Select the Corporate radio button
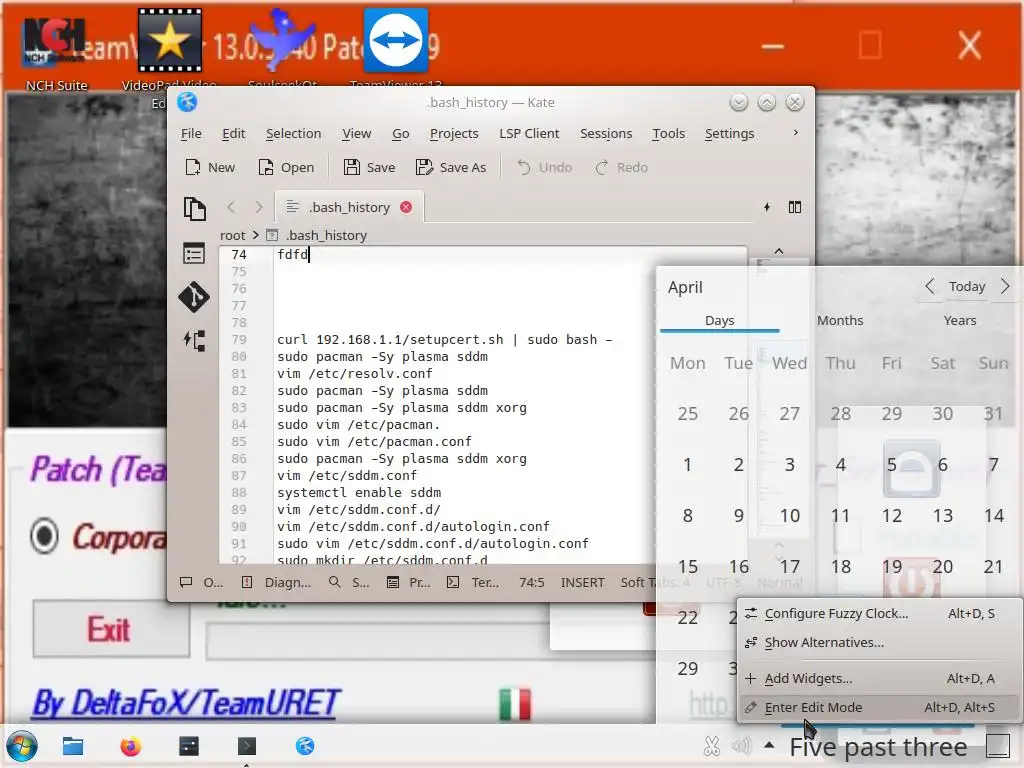Viewport: 1024px width, 768px height. tap(44, 536)
